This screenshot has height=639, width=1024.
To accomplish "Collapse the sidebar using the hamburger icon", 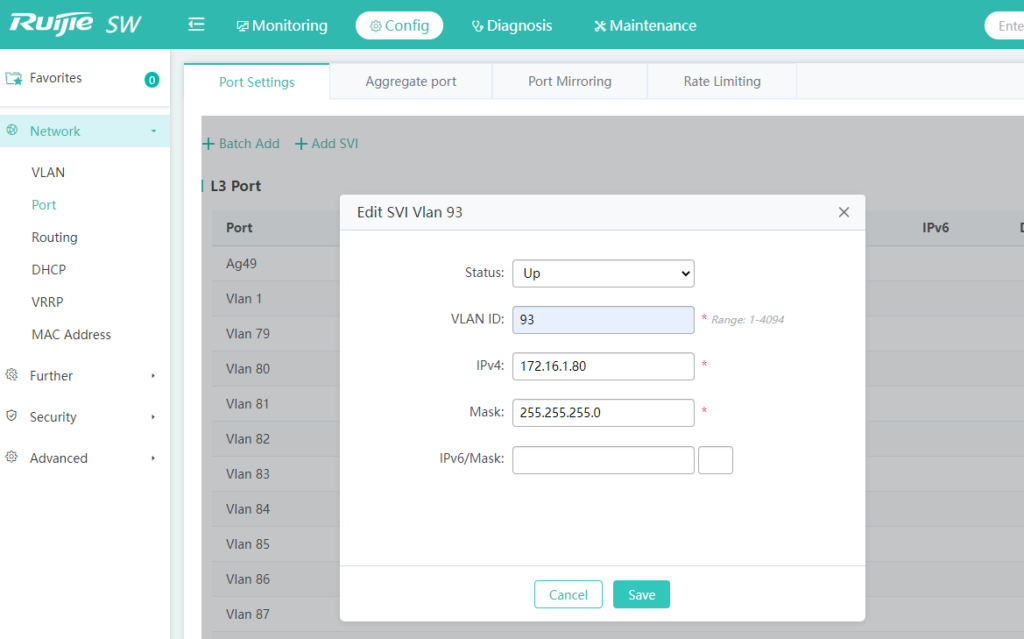I will pyautogui.click(x=196, y=24).
